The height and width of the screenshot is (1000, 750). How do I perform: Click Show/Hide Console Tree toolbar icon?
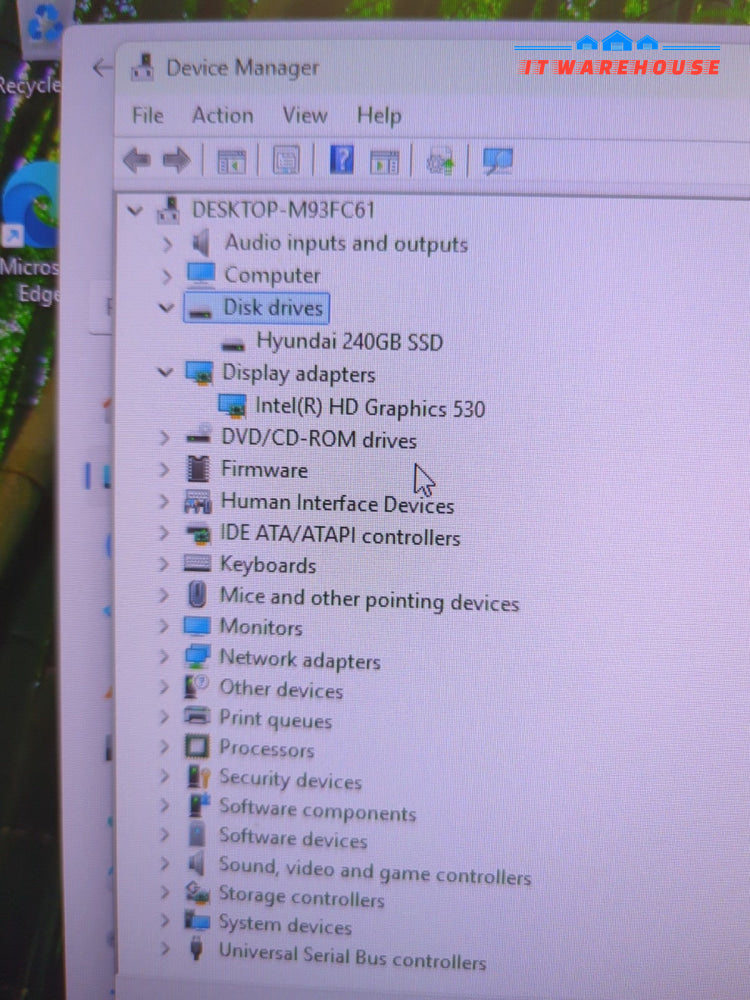[231, 161]
